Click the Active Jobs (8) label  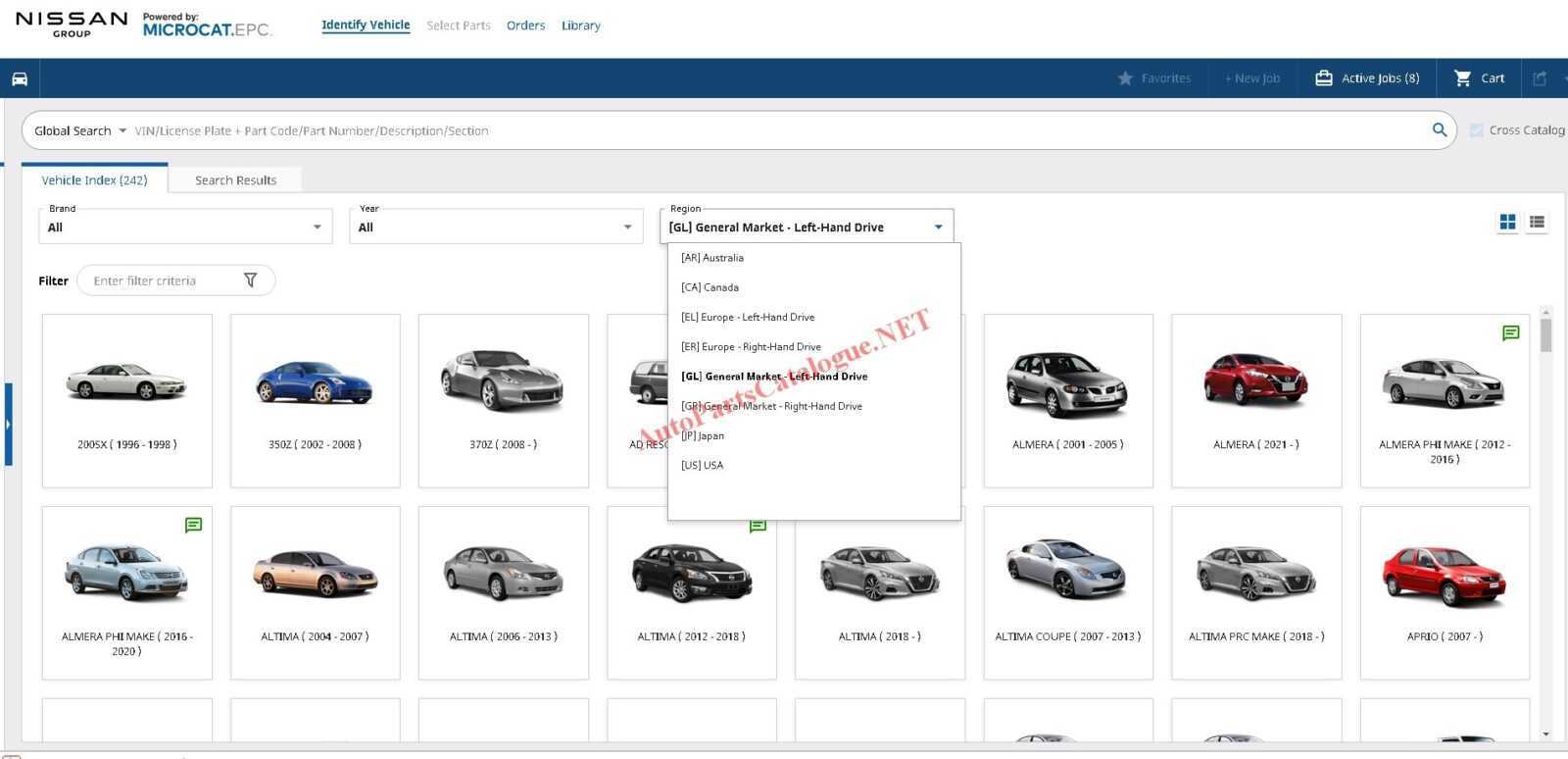[1380, 78]
